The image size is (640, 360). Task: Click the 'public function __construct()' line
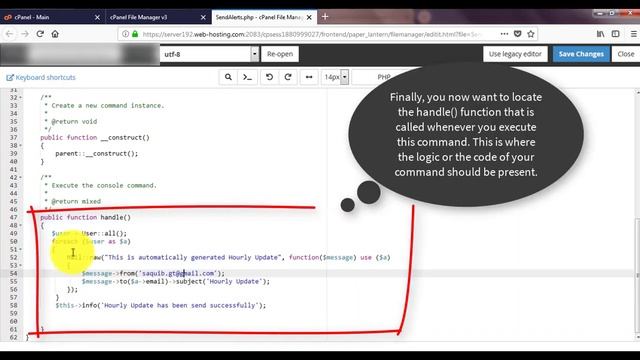point(95,138)
